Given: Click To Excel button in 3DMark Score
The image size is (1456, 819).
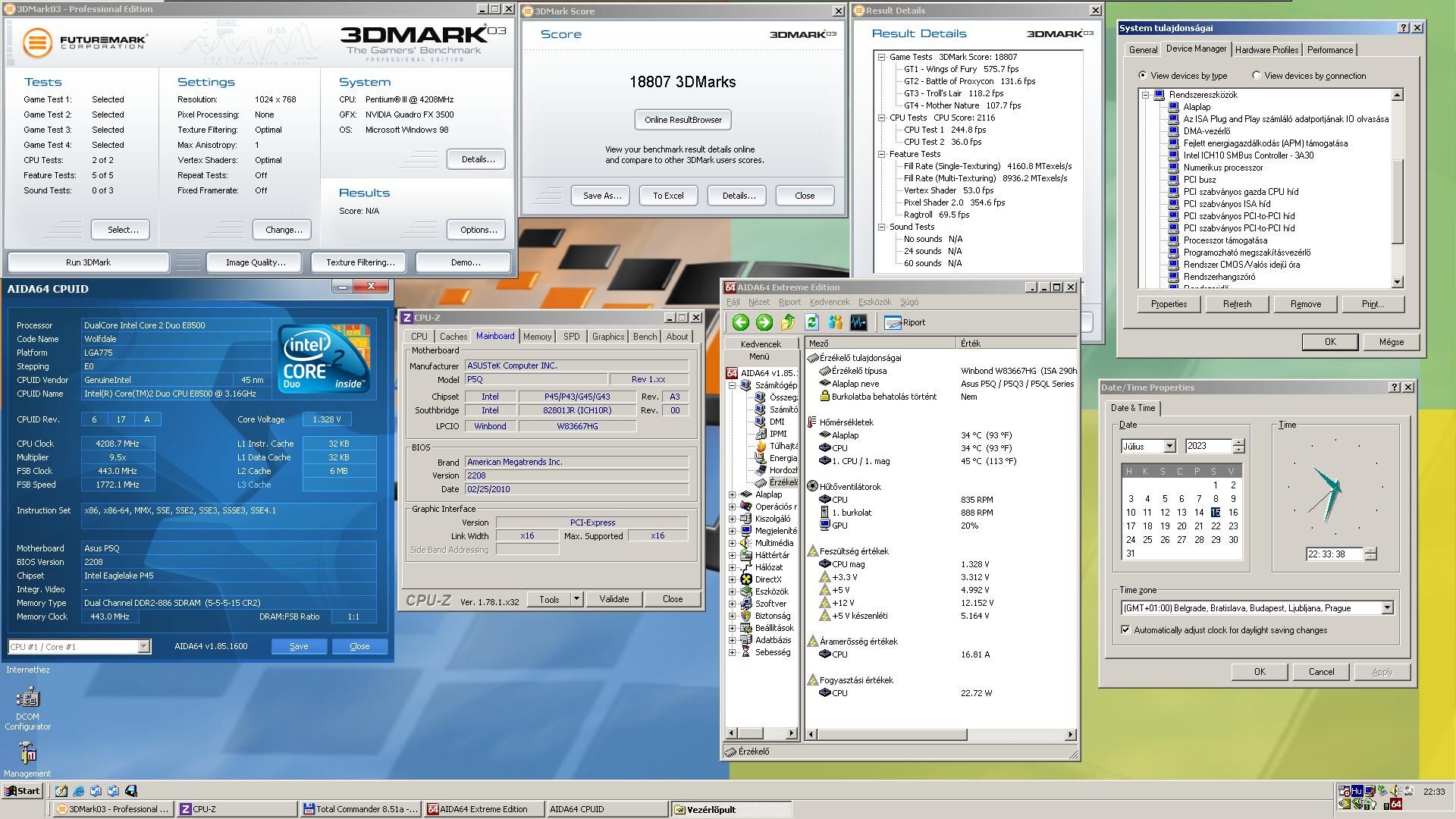Looking at the screenshot, I should tap(668, 196).
